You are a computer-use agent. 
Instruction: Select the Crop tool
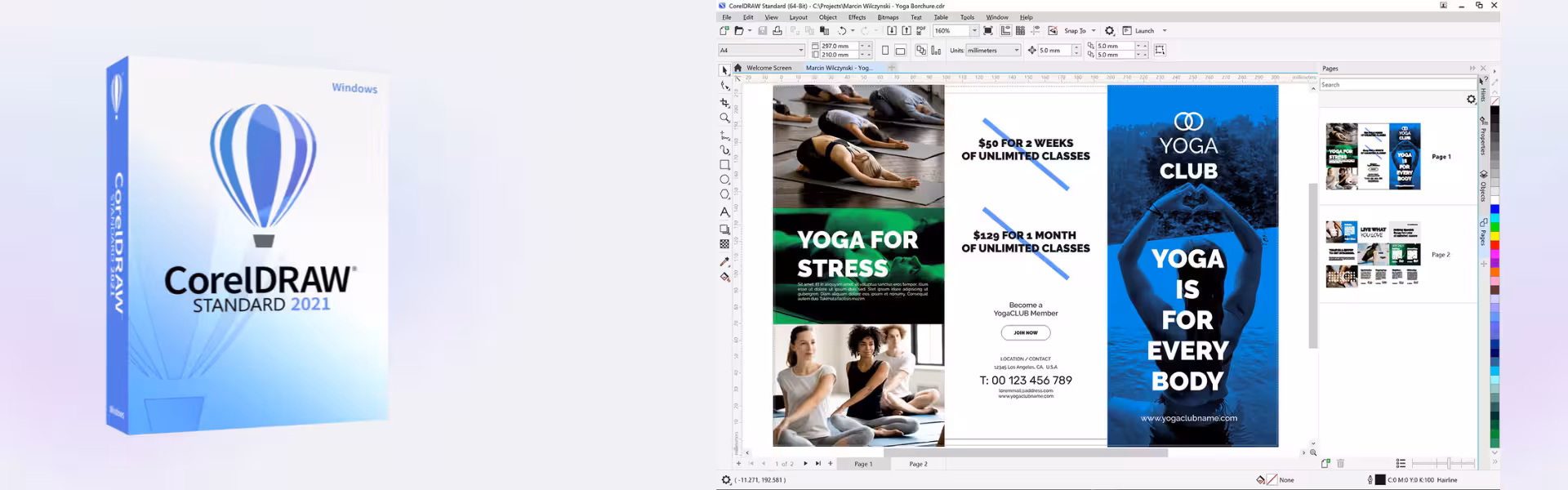pos(724,103)
